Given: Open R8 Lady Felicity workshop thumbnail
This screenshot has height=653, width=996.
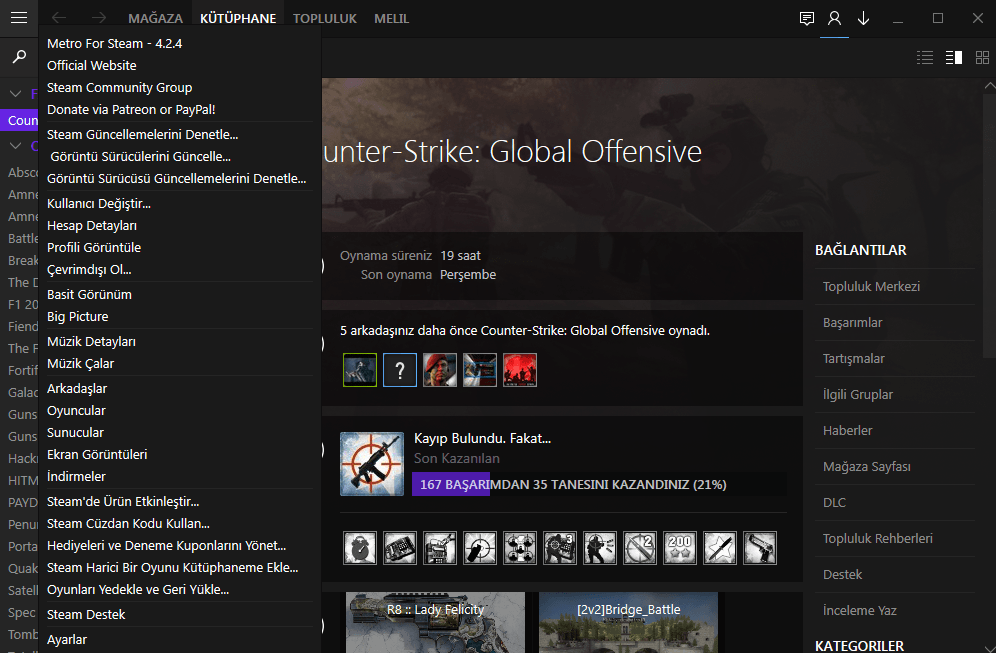Looking at the screenshot, I should [435, 623].
